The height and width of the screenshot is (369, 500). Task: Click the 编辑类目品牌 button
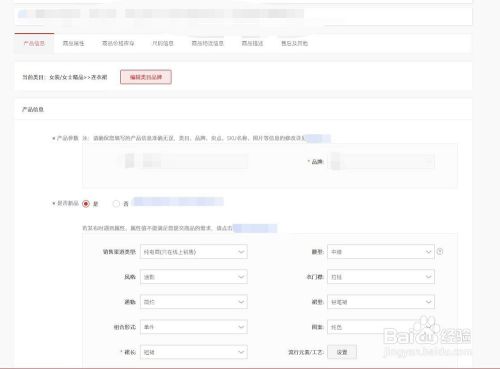point(146,77)
